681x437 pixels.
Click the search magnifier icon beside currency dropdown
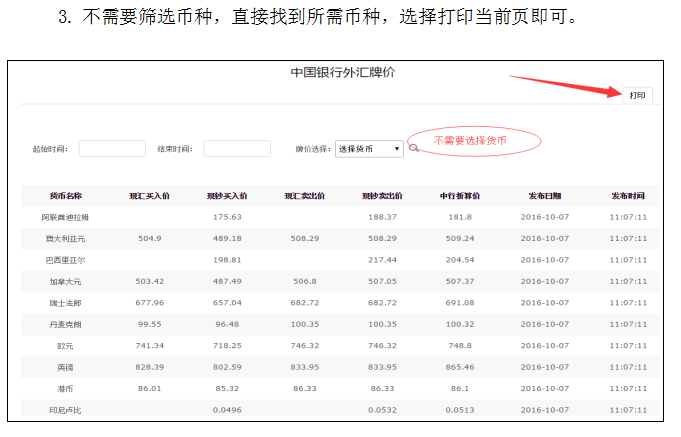(x=413, y=149)
